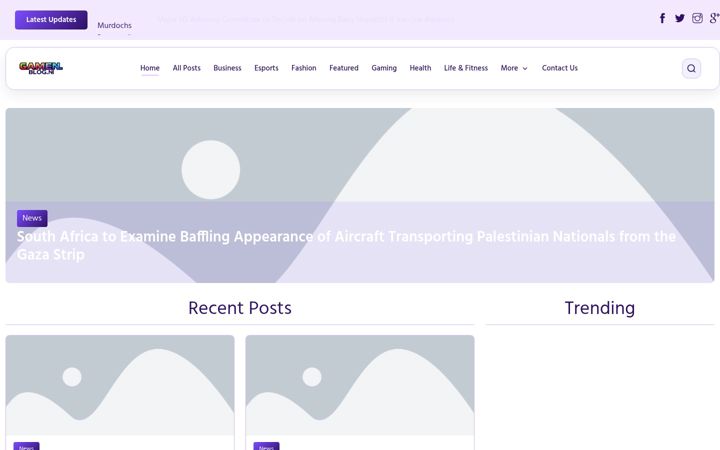This screenshot has height=450, width=720.
Task: Open the first Recent Posts thumbnail
Action: [x=120, y=385]
